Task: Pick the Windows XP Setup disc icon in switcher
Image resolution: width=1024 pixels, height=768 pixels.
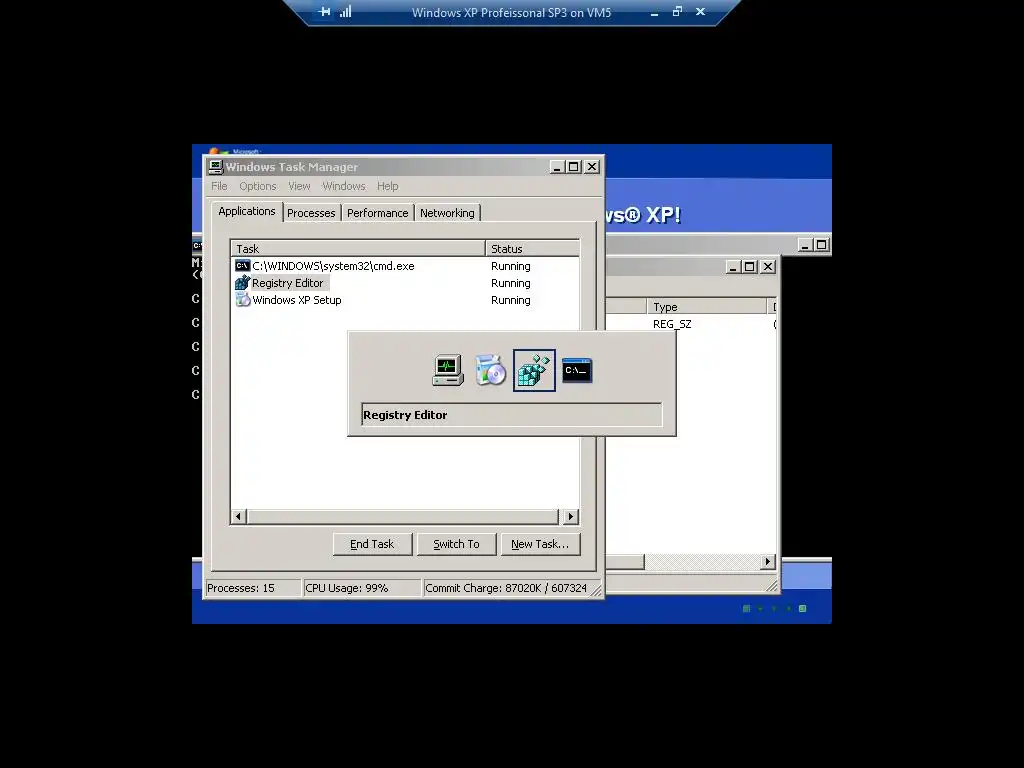Action: (490, 370)
